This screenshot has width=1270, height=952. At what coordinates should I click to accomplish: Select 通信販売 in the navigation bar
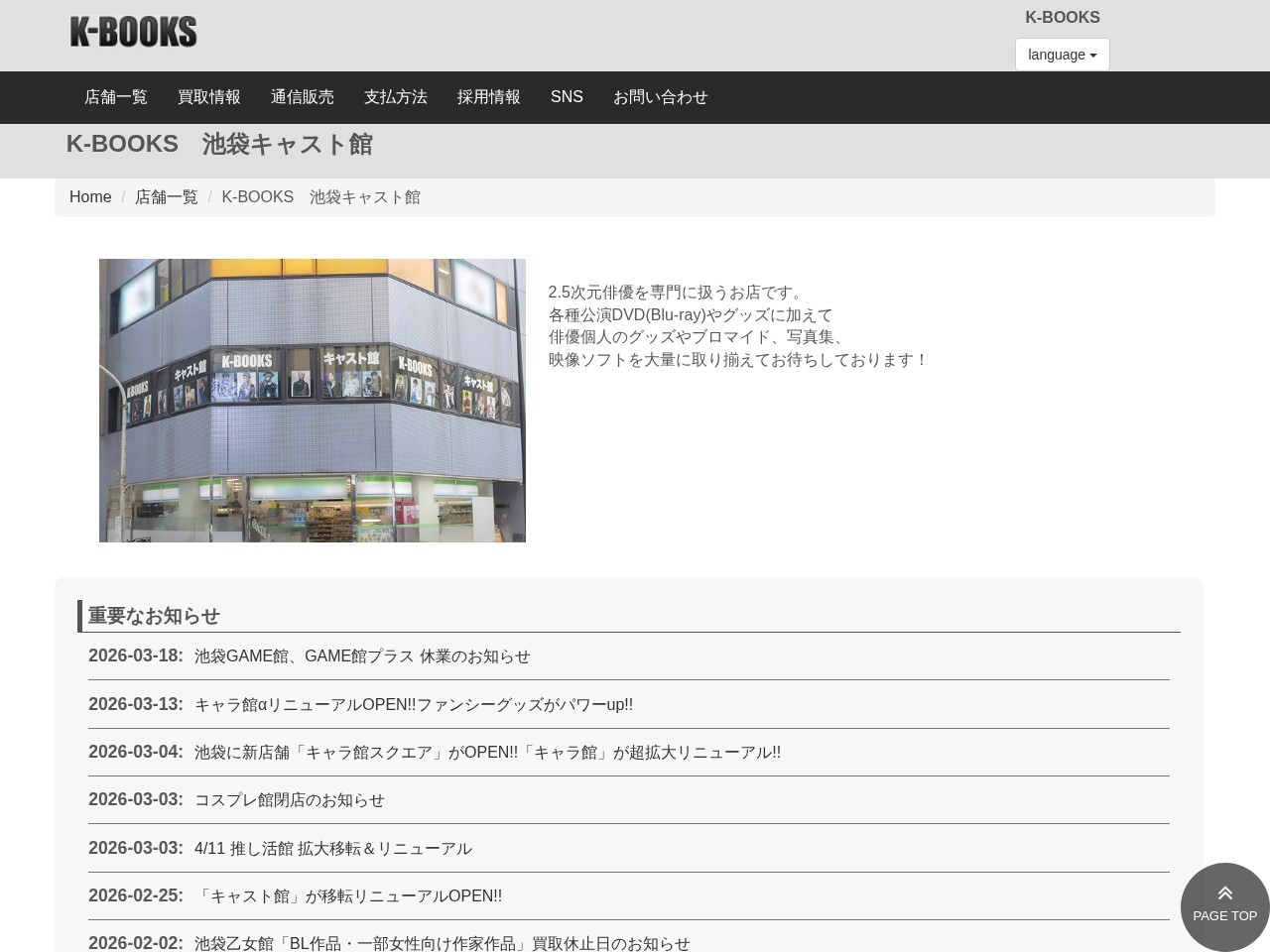(x=302, y=96)
